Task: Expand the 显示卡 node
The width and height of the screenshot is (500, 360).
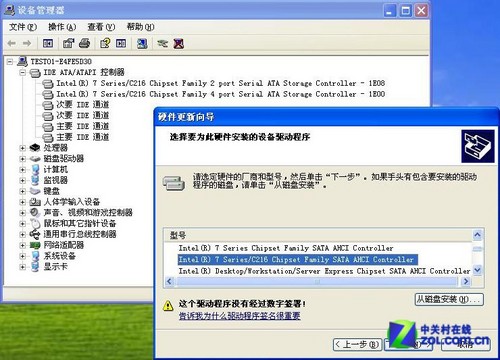Action: coord(23,267)
